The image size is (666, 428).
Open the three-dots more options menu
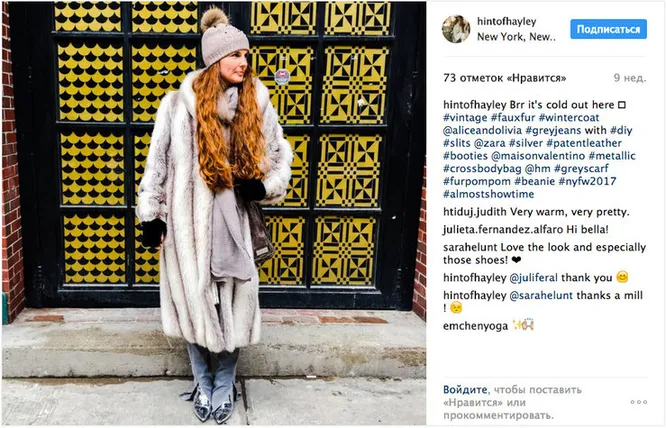[638, 402]
